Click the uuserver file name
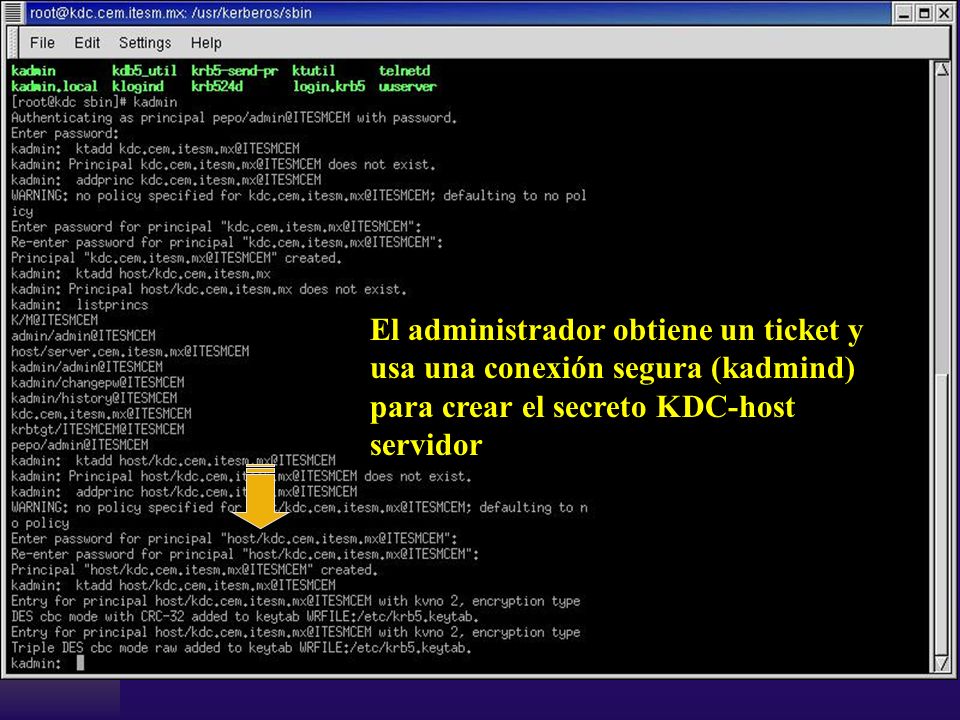This screenshot has width=960, height=720. (x=407, y=86)
